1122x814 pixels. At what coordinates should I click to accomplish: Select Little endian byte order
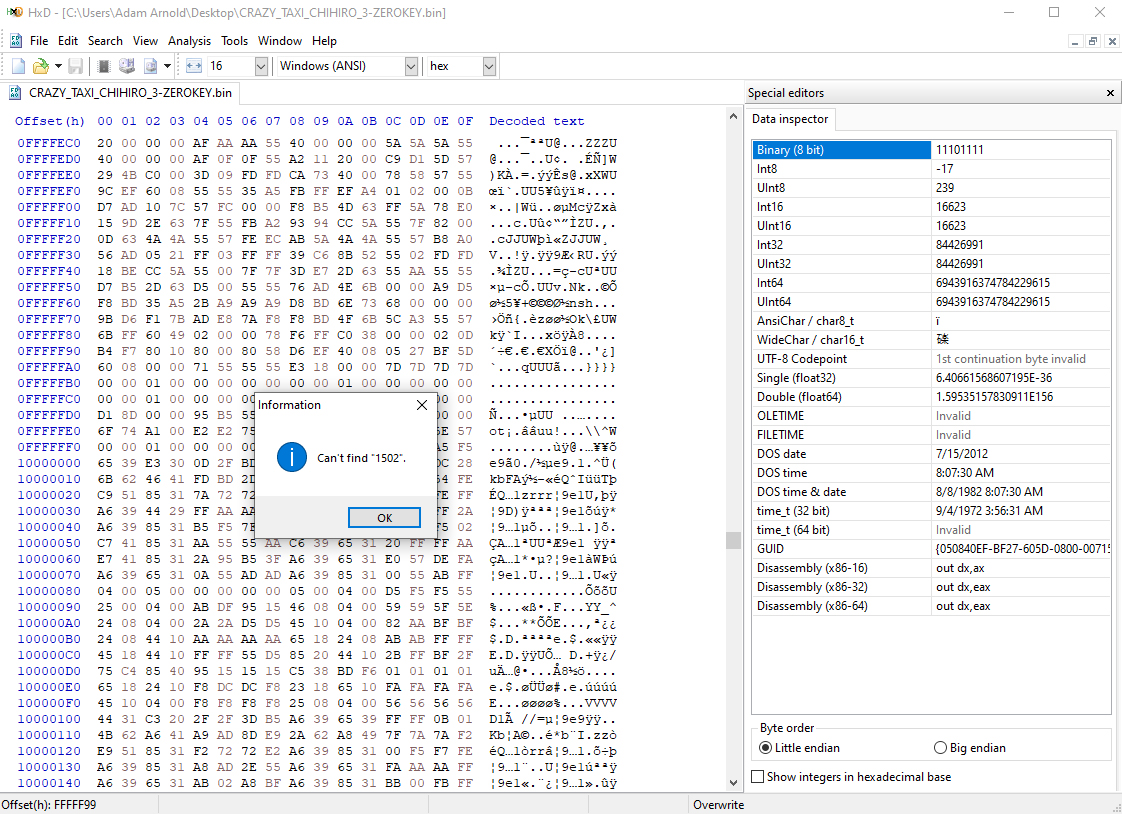pos(799,747)
